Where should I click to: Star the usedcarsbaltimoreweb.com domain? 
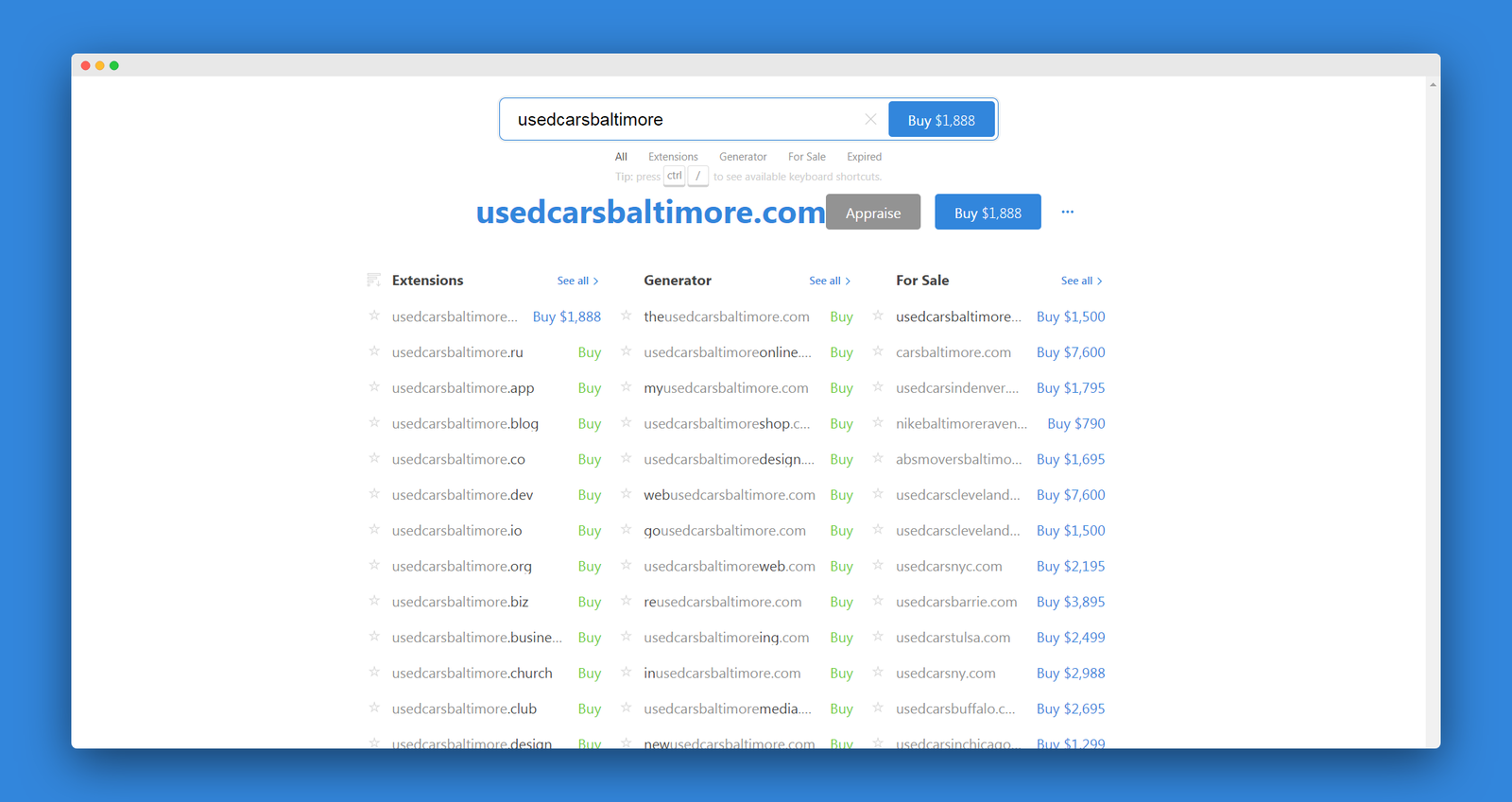(x=626, y=565)
